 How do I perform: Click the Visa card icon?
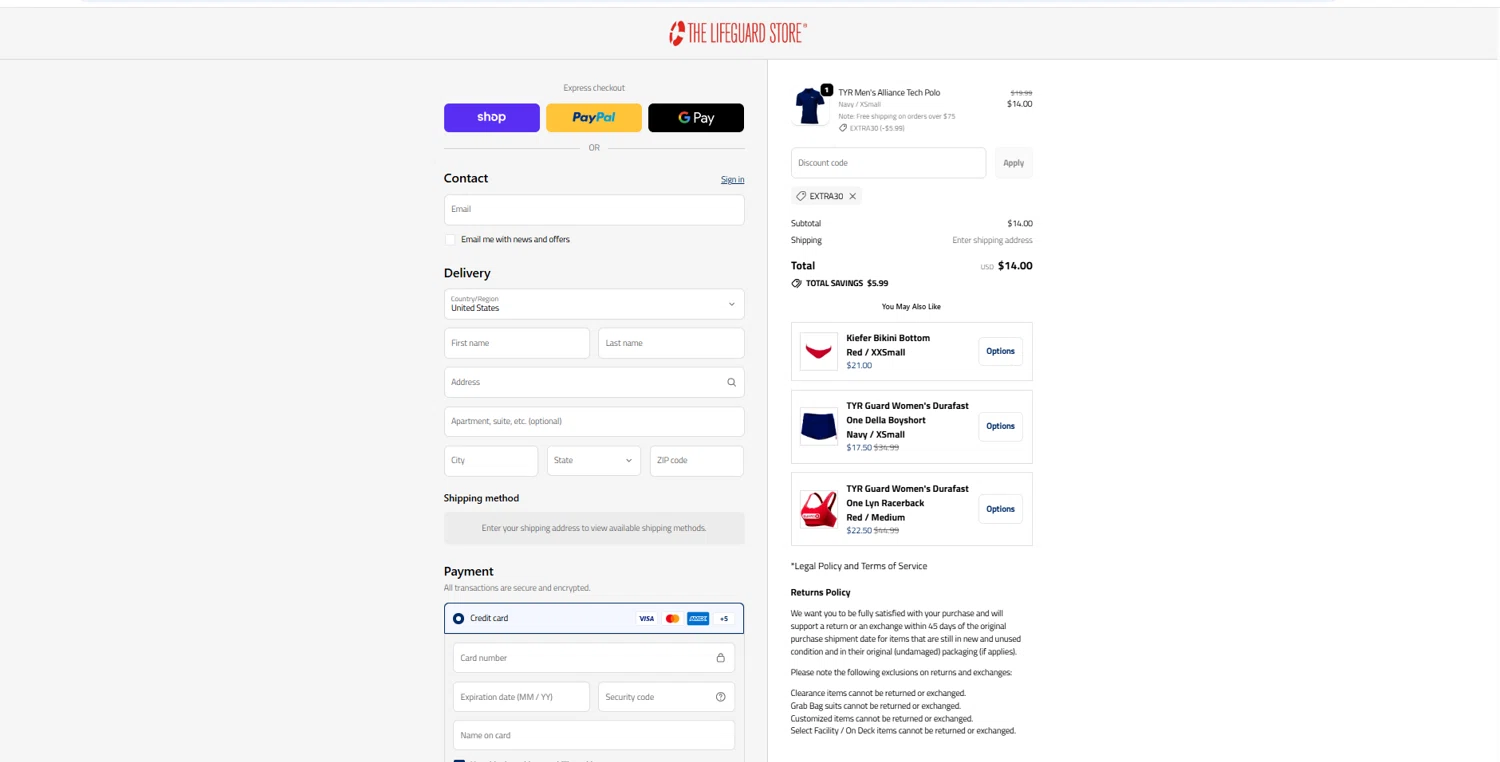[x=646, y=619]
